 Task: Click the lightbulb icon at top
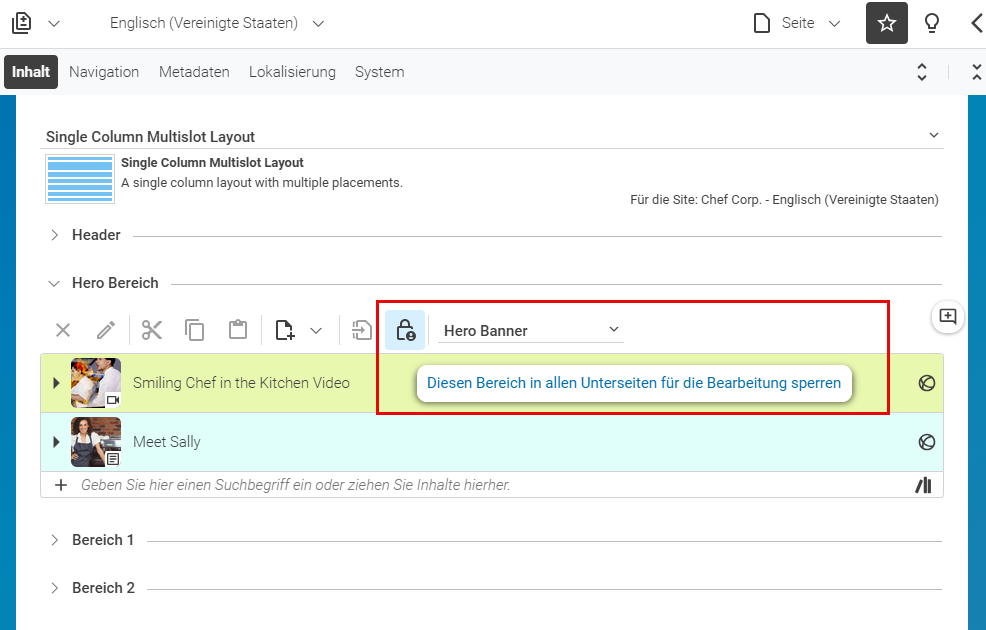(x=931, y=23)
